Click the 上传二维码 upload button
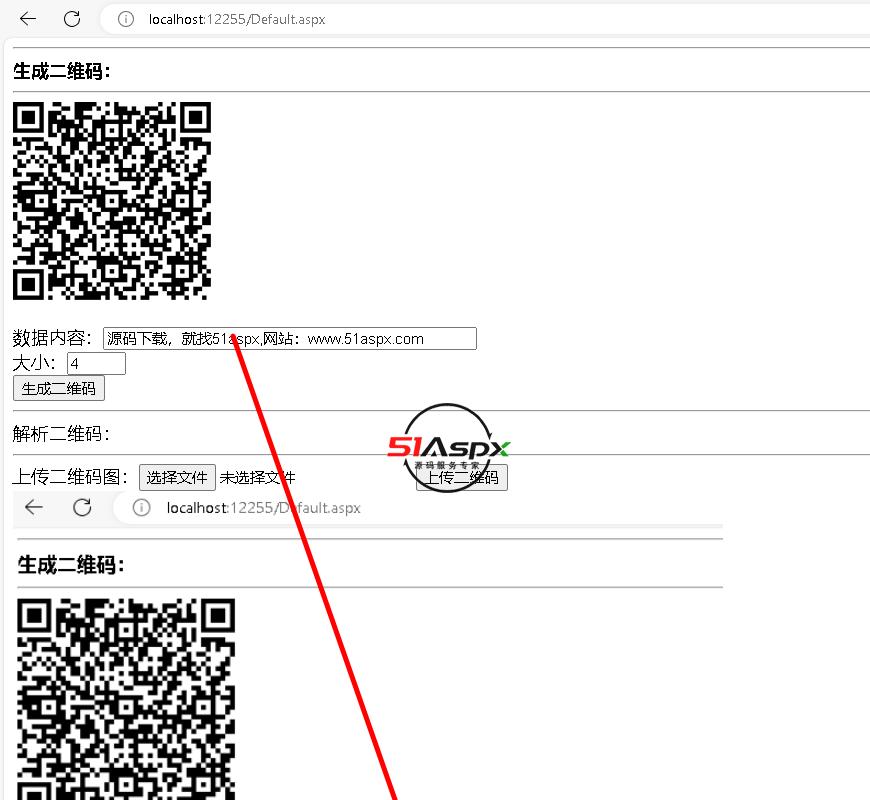The width and height of the screenshot is (870, 800). click(462, 477)
